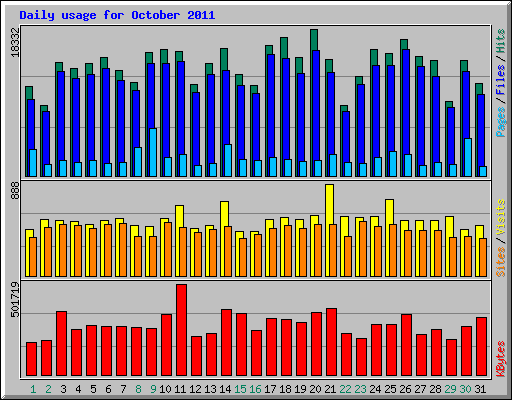
Task: Click the tallest red KBytes bar for day 11
Action: (x=181, y=330)
